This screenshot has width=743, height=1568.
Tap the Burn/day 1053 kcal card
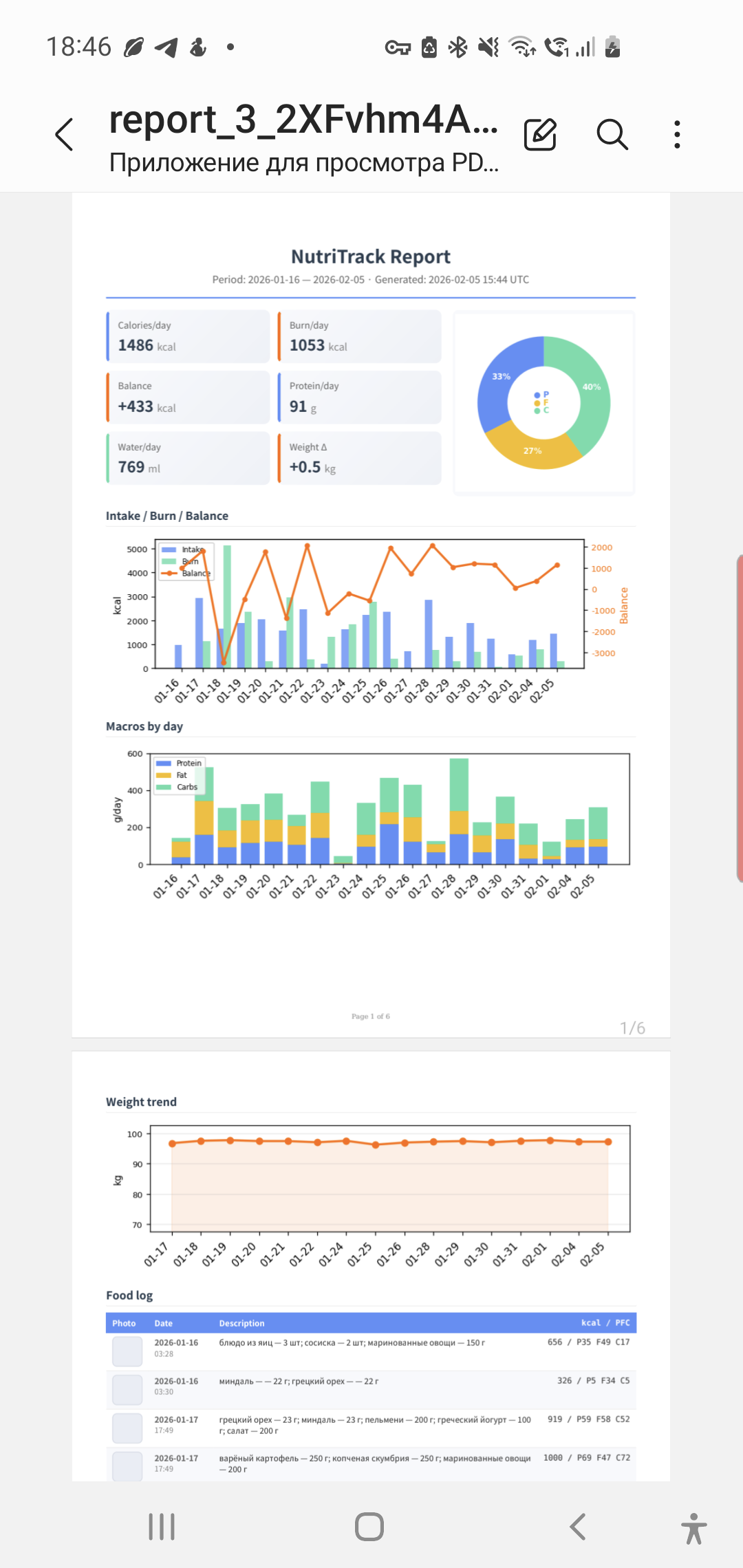click(x=359, y=336)
